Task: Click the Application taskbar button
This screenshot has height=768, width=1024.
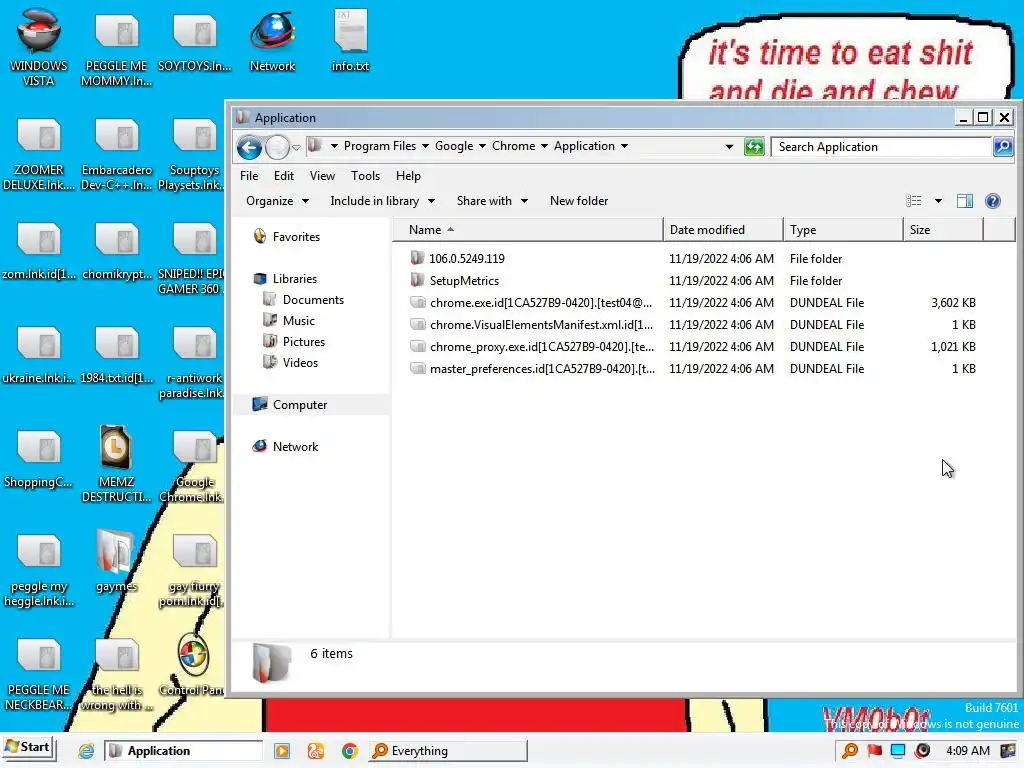Action: [x=183, y=751]
